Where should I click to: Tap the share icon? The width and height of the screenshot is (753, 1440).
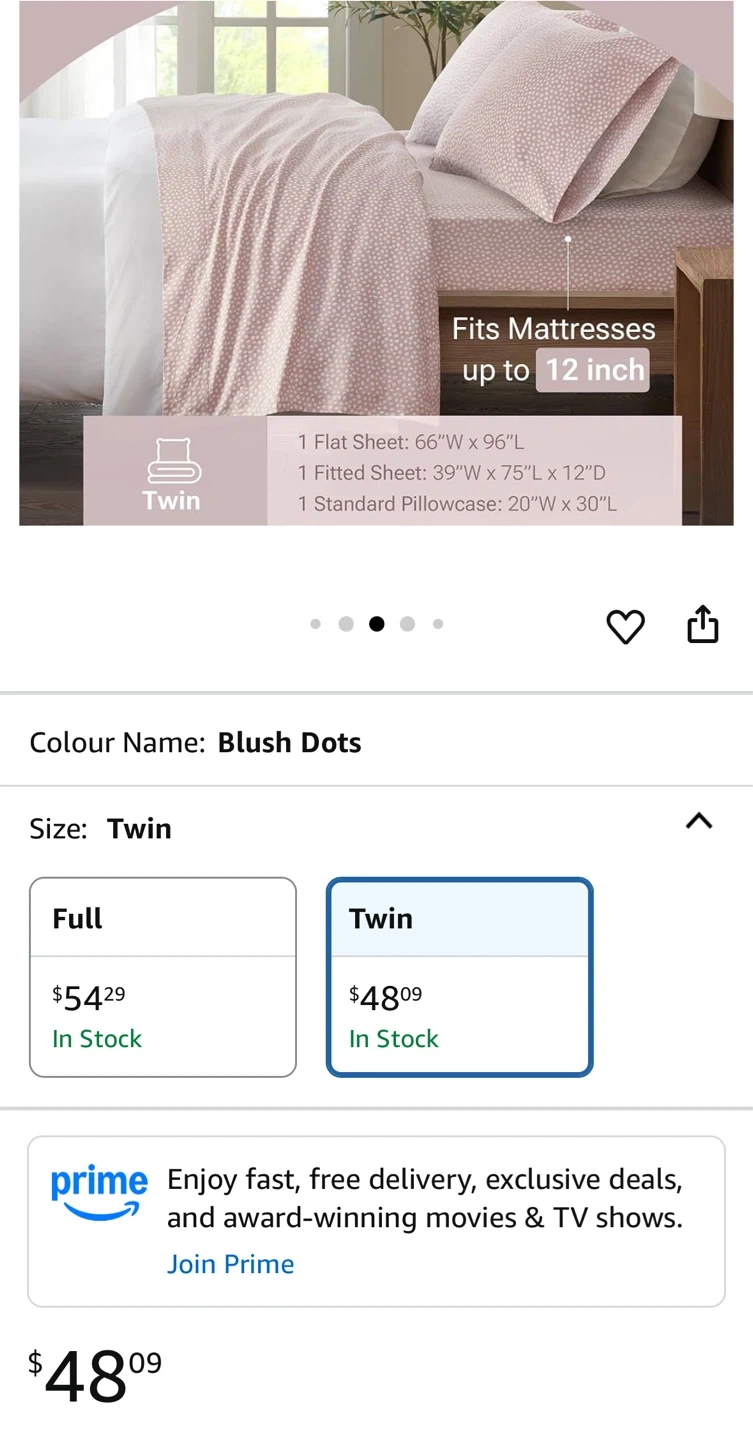coord(703,624)
